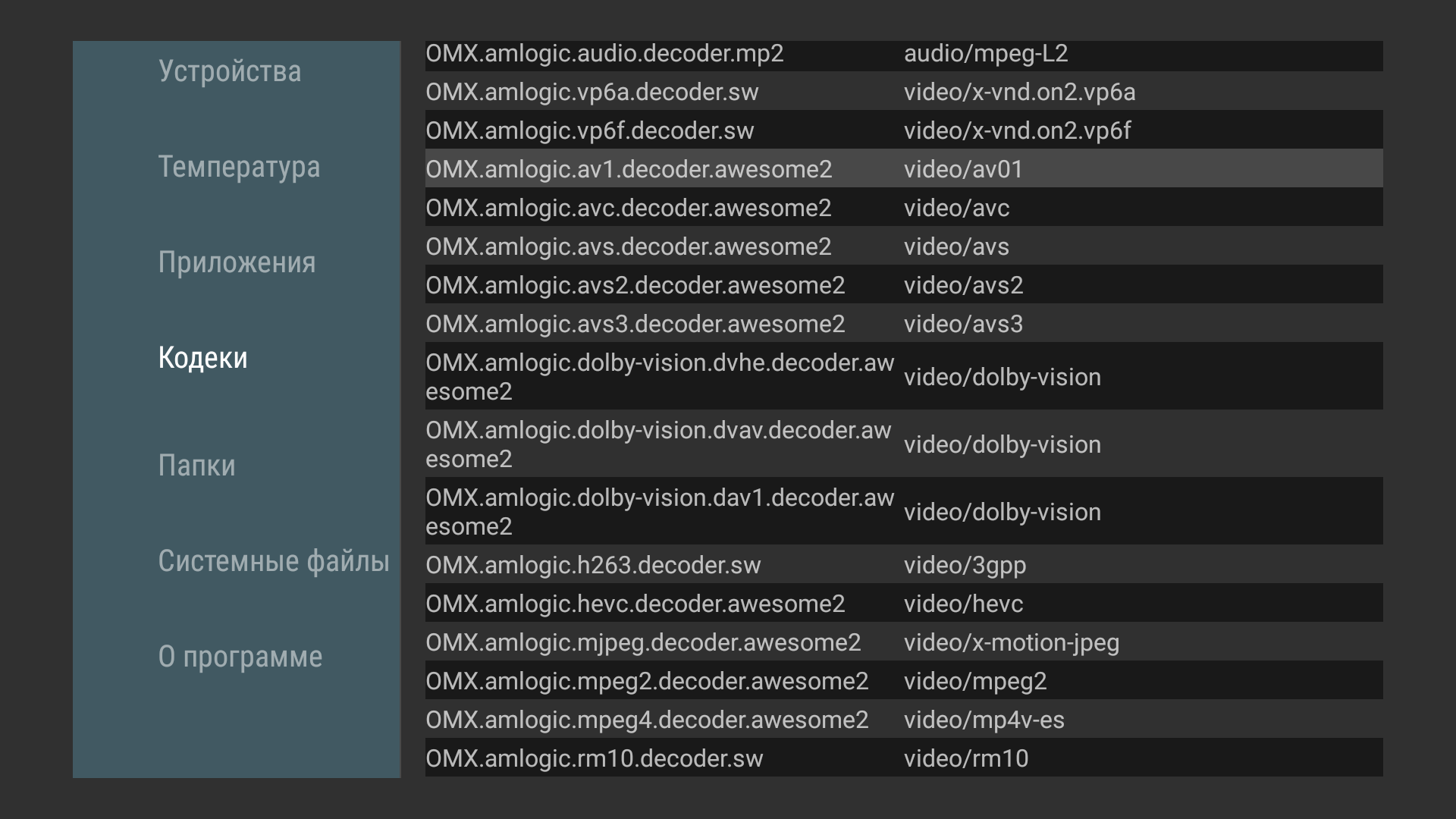
Task: Select the OMX.amlogic.h263.decoder.sw row
Action: (x=902, y=565)
